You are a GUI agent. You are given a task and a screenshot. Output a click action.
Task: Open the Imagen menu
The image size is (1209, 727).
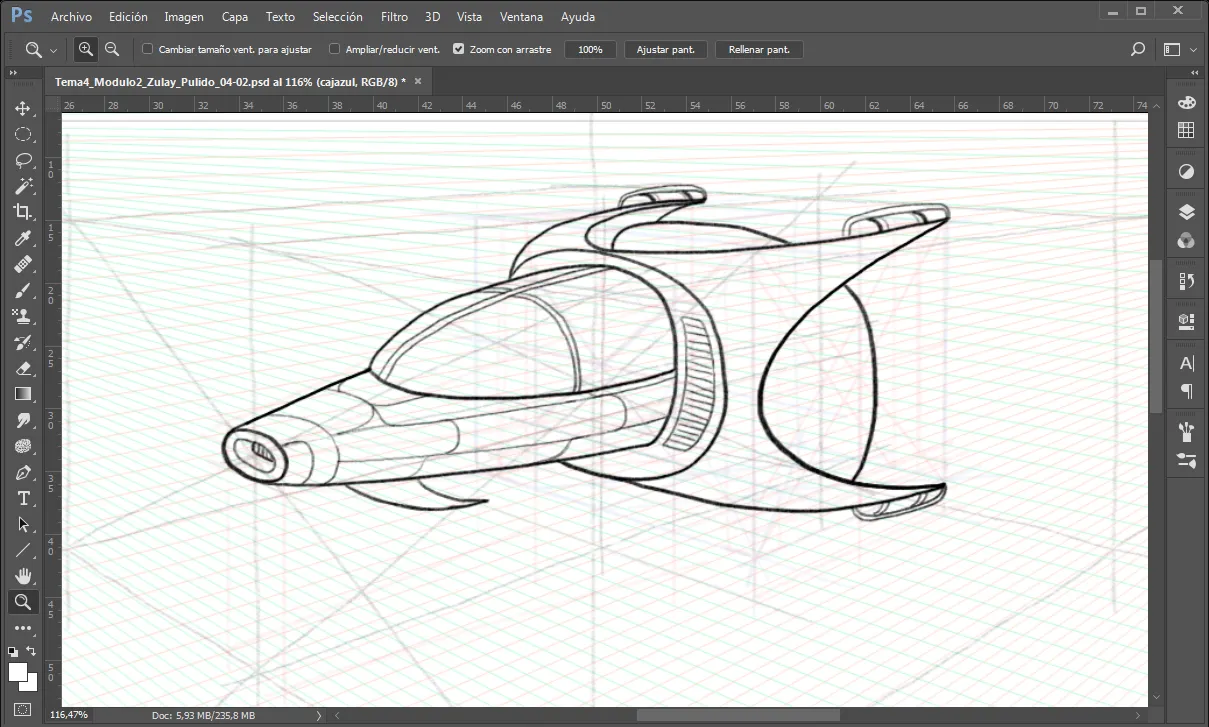[x=184, y=17]
